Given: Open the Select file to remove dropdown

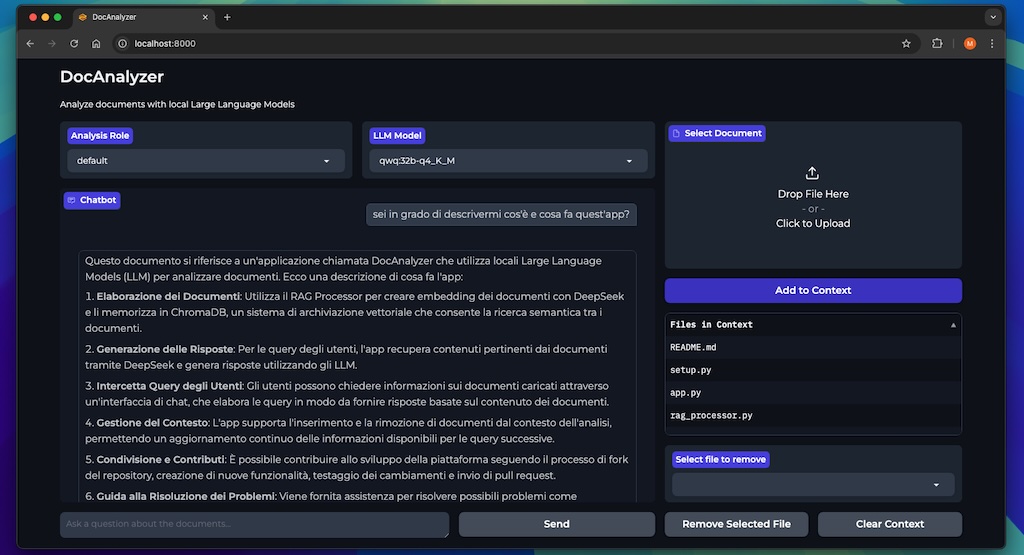Looking at the screenshot, I should tap(813, 484).
